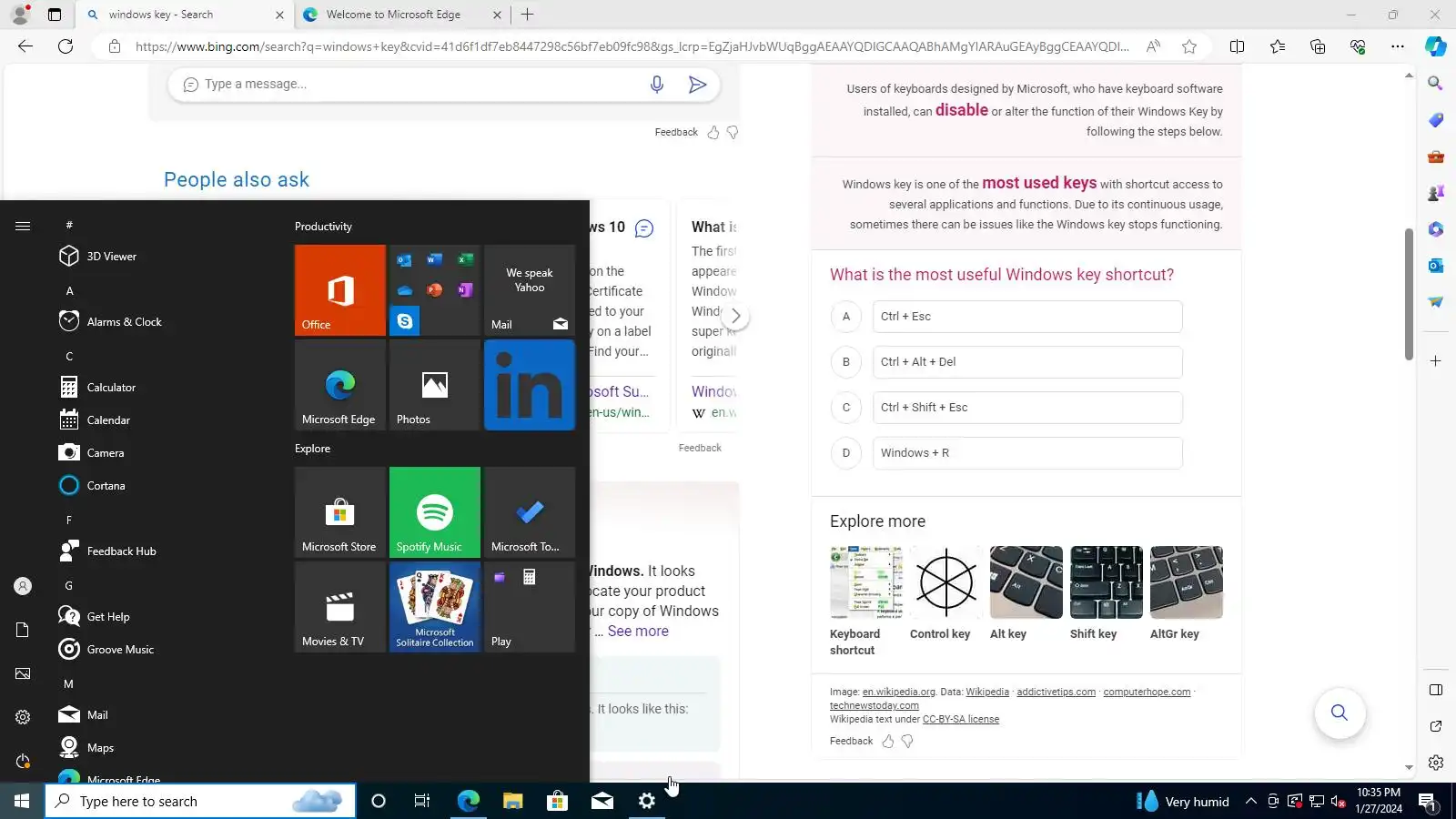Click in the Type a message field
This screenshot has height=819, width=1456.
tap(419, 85)
